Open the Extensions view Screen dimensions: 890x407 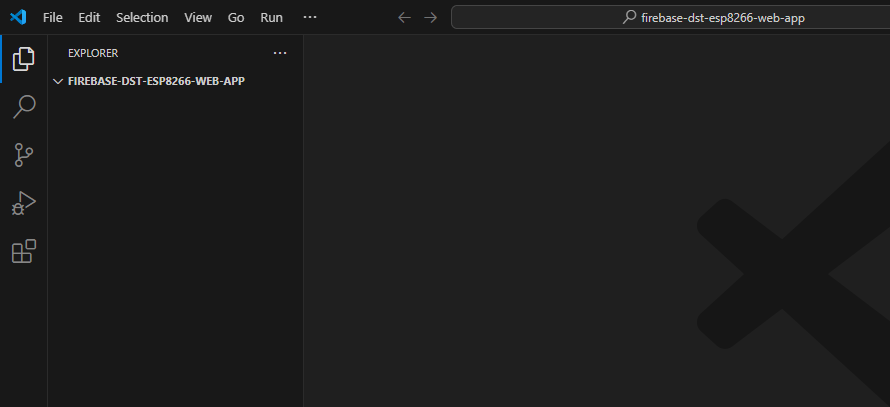click(x=23, y=251)
